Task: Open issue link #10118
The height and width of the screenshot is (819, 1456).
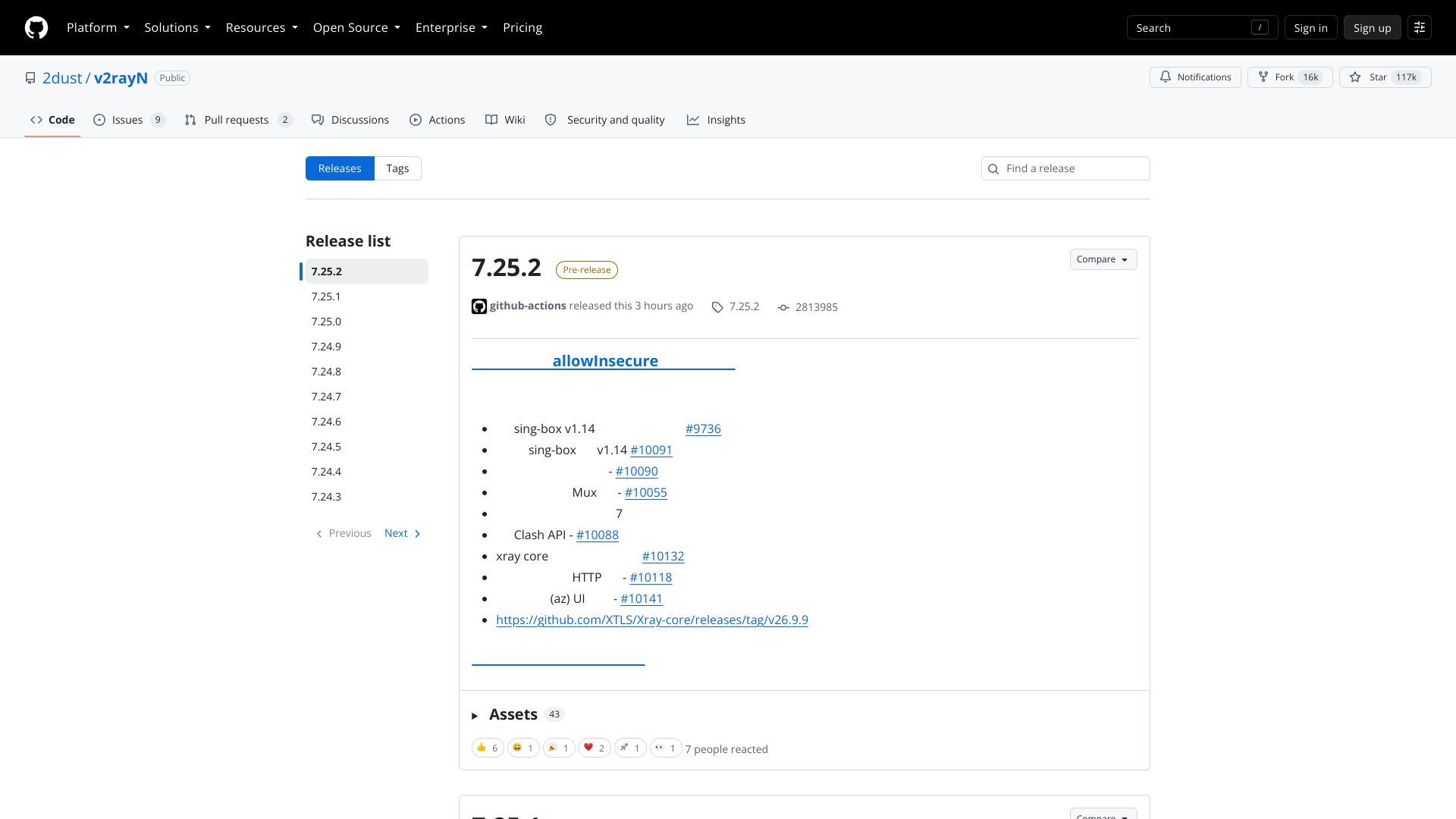Action: click(651, 577)
